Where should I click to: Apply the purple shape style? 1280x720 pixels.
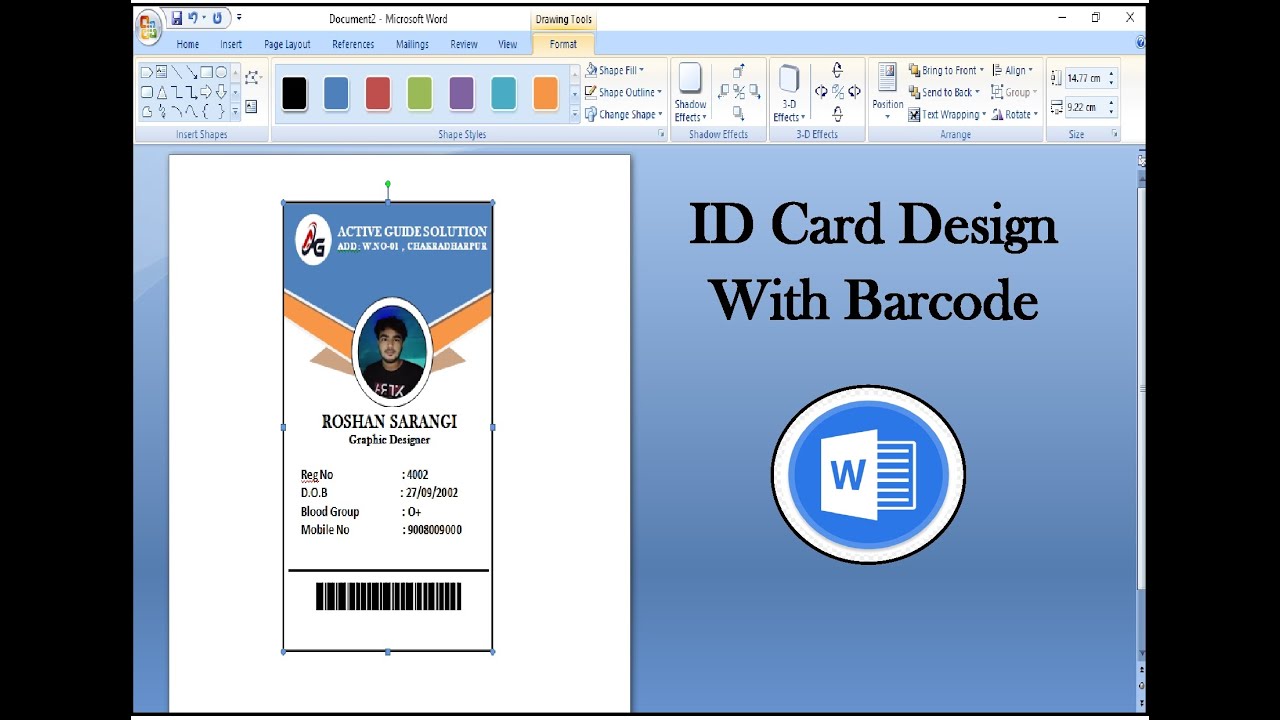tap(461, 93)
